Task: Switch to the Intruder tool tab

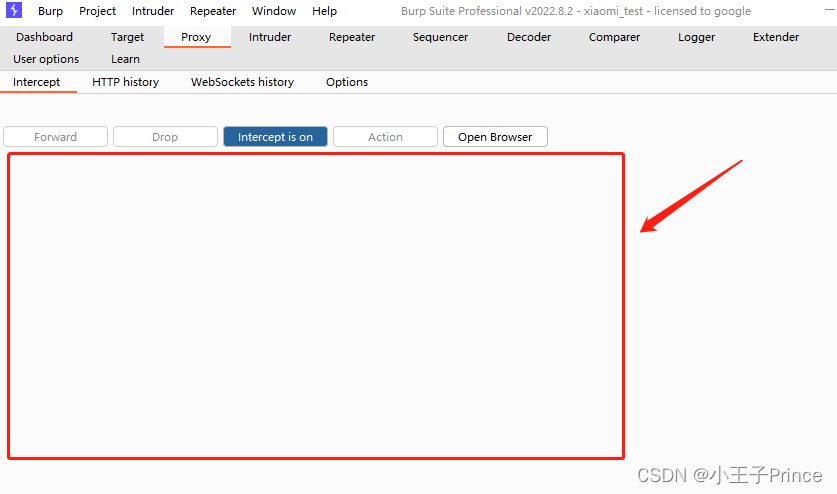Action: 270,37
